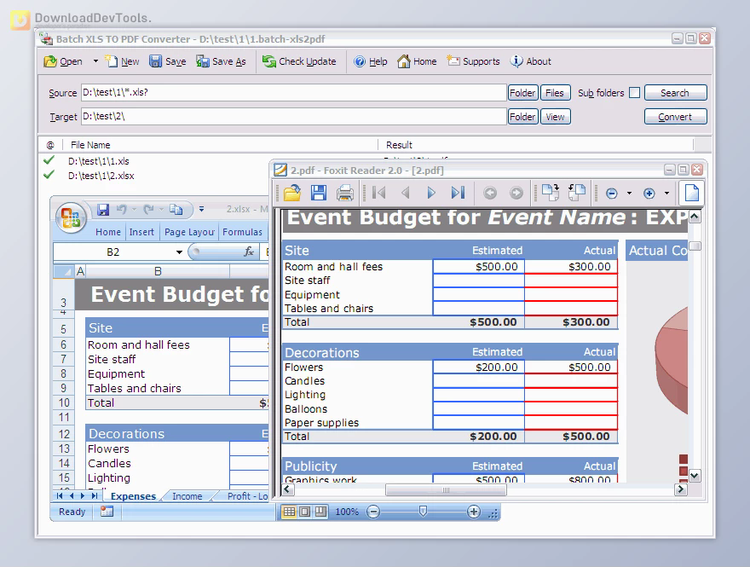This screenshot has width=750, height=567.
Task: Select the Expenses sheet tab
Action: coord(133,496)
